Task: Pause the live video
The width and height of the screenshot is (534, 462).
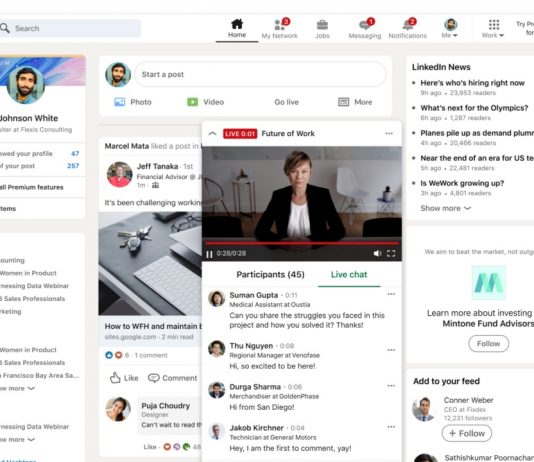Action: click(x=209, y=254)
